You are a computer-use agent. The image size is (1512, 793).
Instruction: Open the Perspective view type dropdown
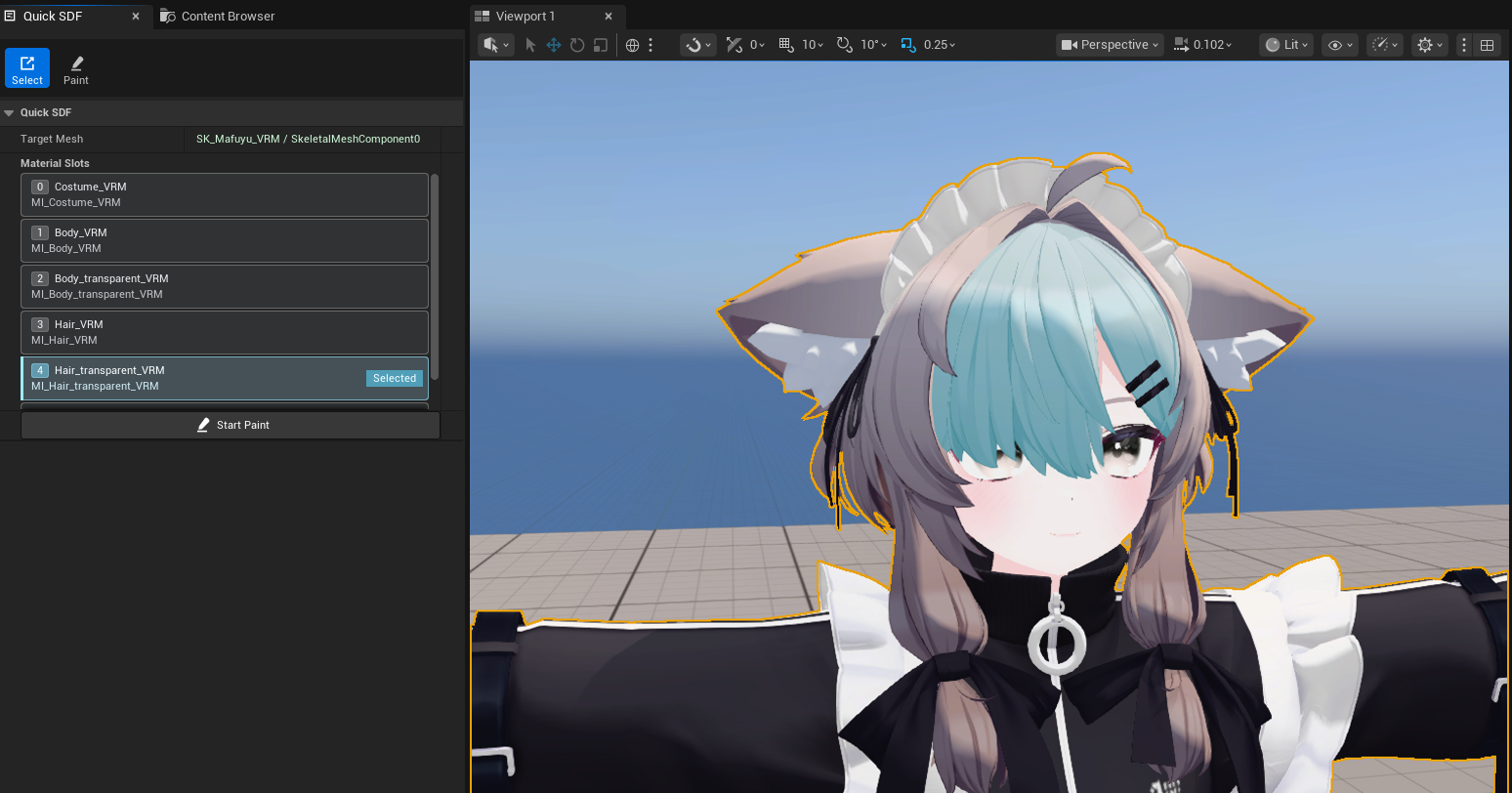1110,45
